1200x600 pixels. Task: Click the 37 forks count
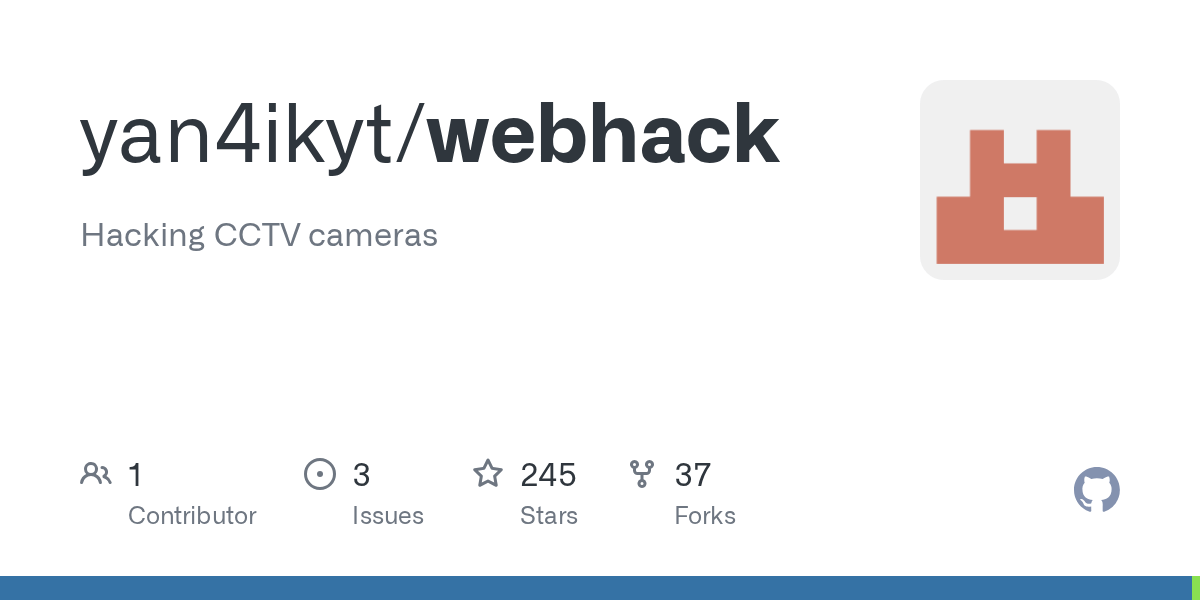pos(693,474)
